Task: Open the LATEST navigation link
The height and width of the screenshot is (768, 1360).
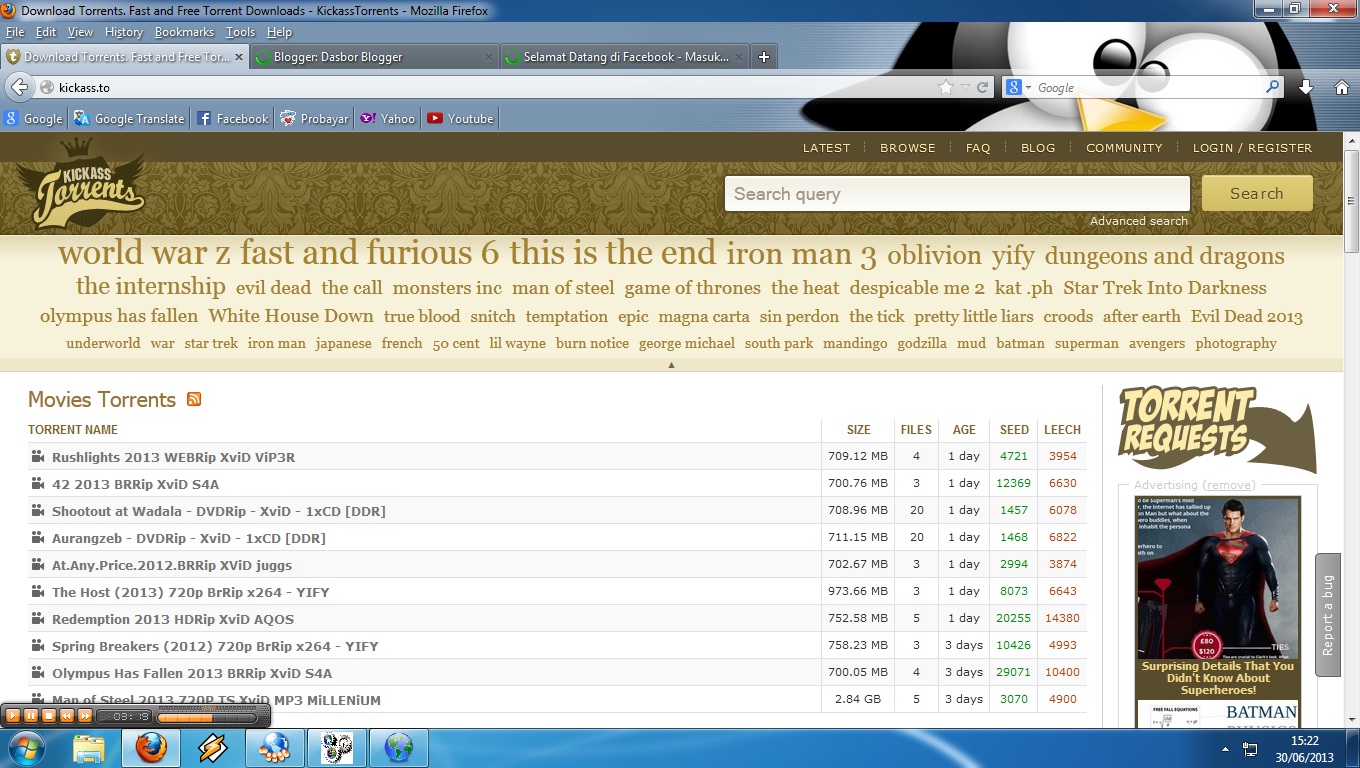Action: point(826,148)
